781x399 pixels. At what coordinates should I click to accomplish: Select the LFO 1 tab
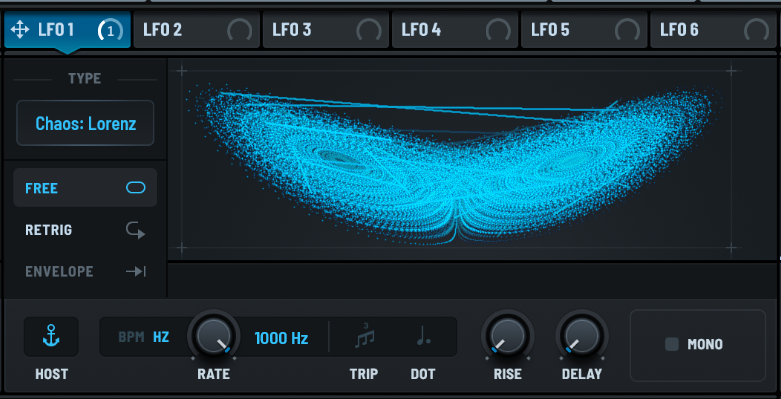tap(67, 30)
